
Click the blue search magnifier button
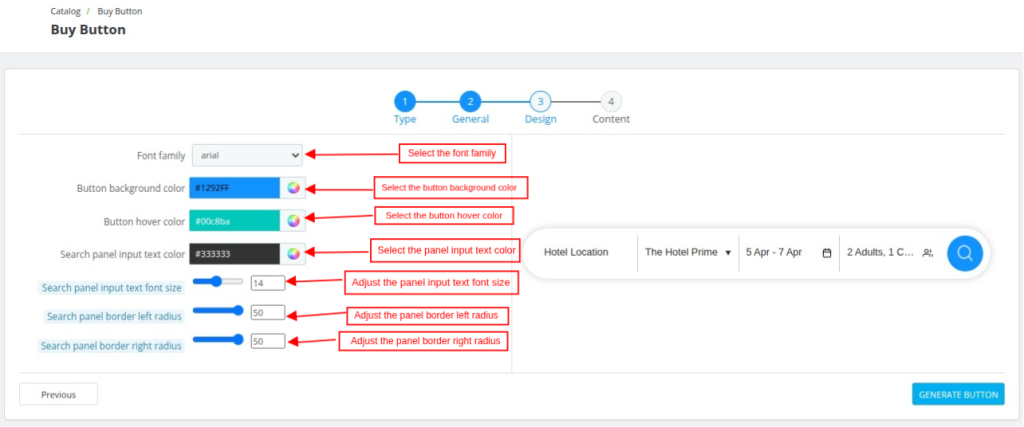(965, 253)
